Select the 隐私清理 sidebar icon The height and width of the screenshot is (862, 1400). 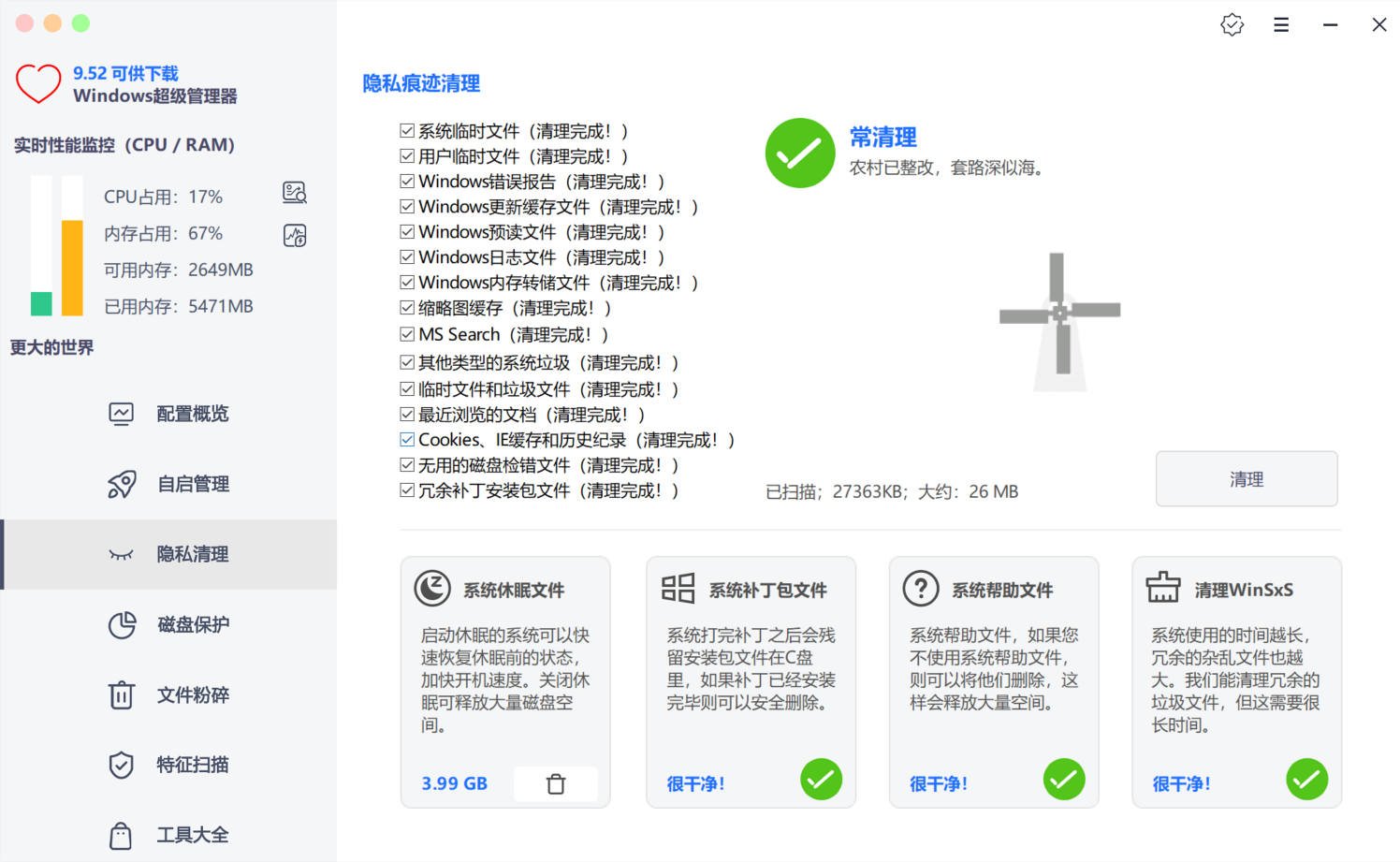[123, 554]
